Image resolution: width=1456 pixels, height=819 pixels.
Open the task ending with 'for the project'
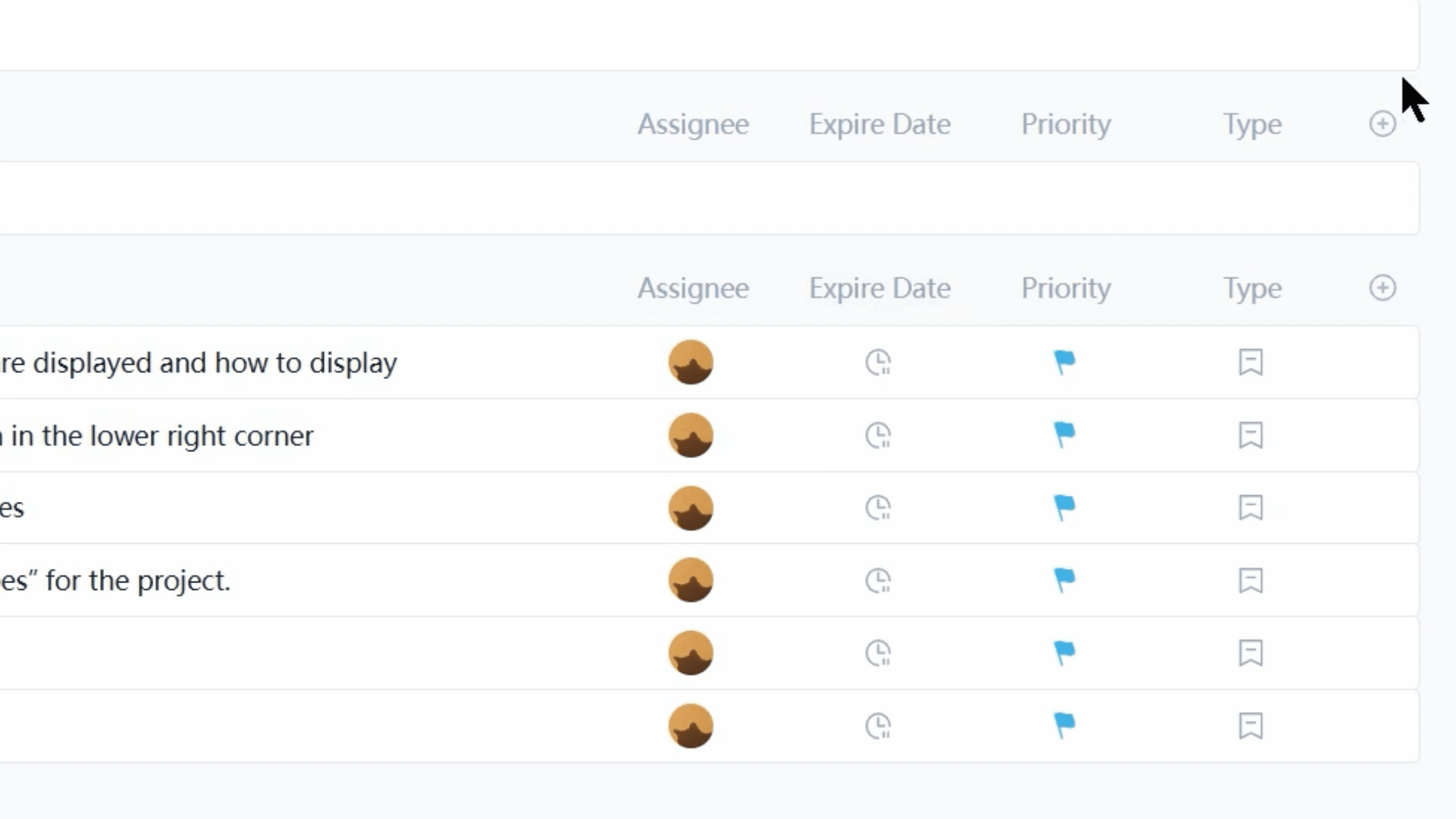pyautogui.click(x=115, y=580)
